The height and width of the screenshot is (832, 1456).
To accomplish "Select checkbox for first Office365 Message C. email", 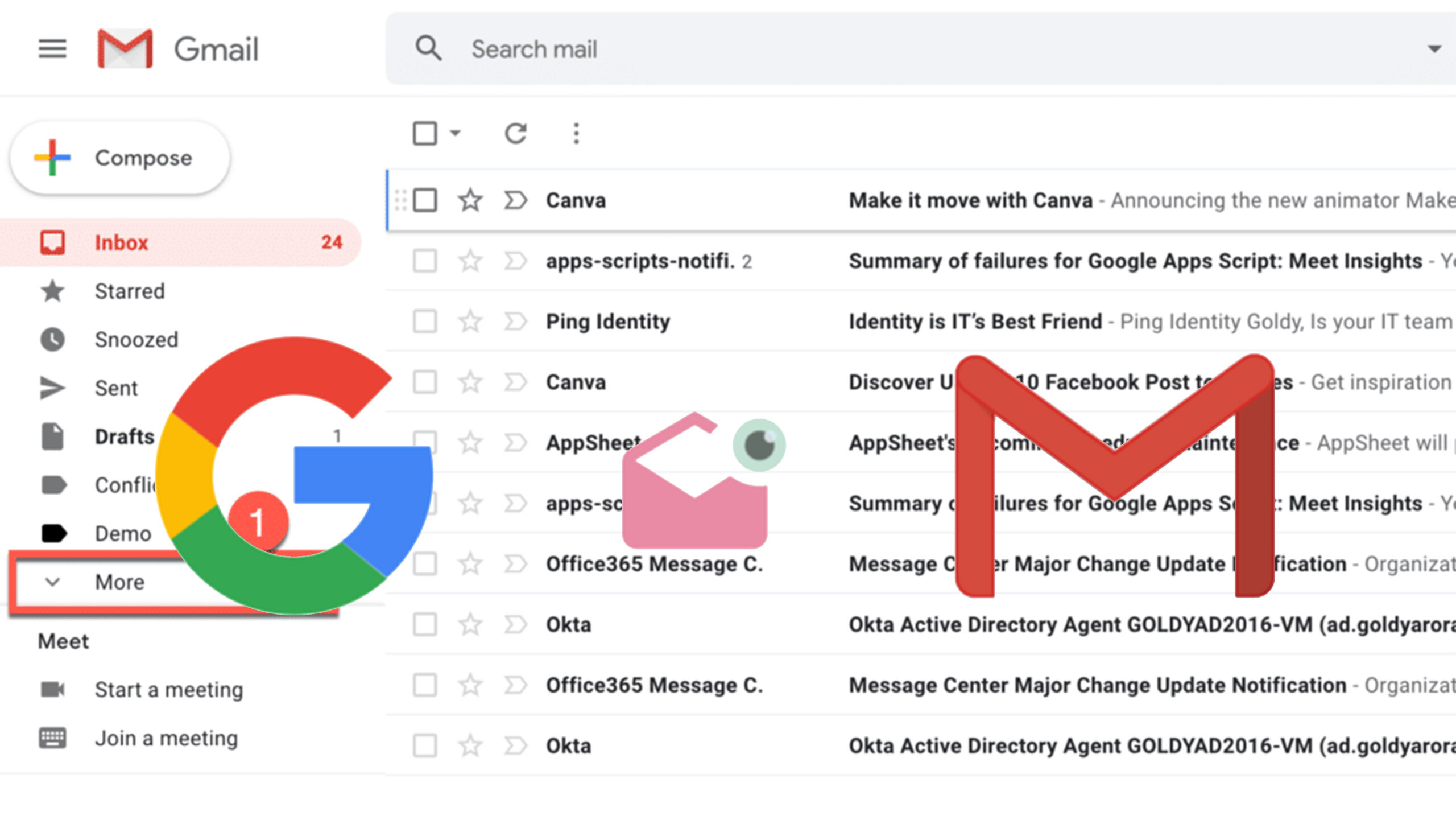I will 425,564.
